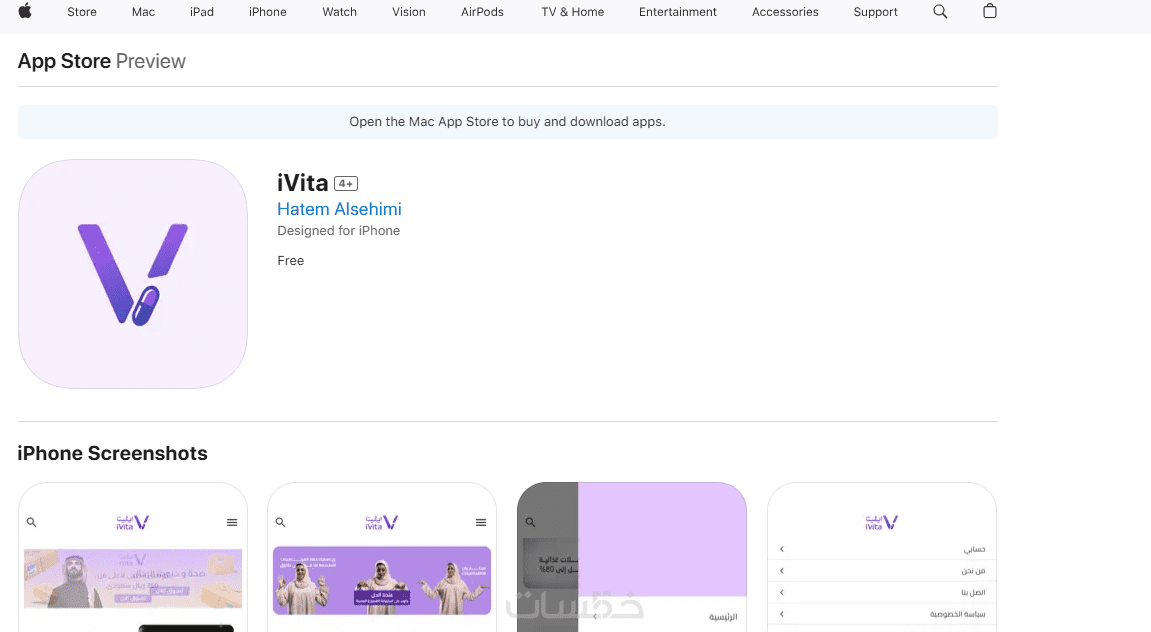The width and height of the screenshot is (1151, 632).
Task: Open the search icon in the top navigation
Action: click(940, 12)
